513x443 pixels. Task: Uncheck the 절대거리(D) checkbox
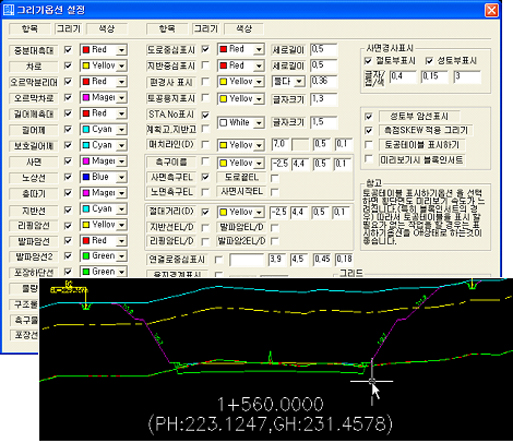pos(205,212)
